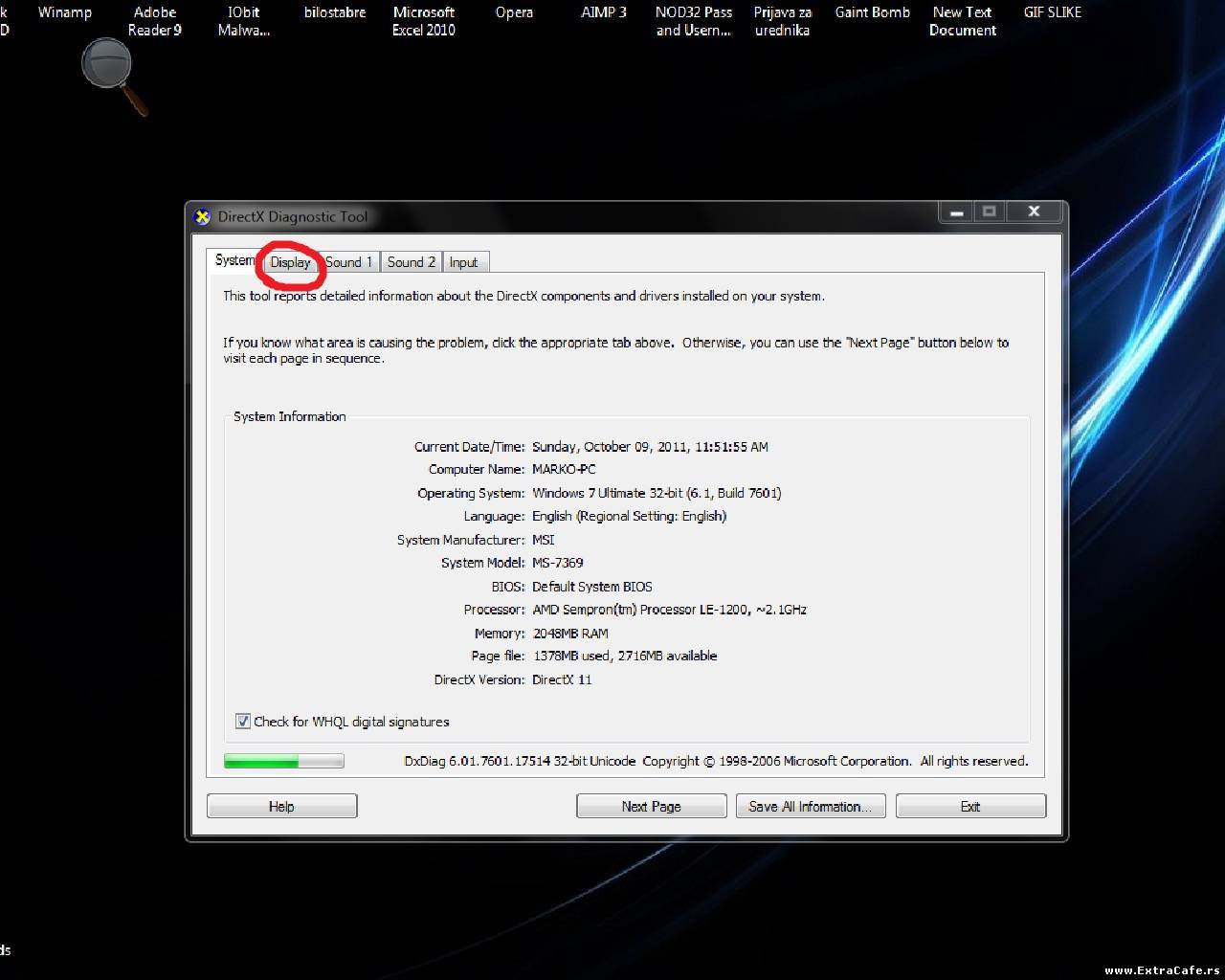Select Prijava za urednika desktop item
The height and width of the screenshot is (980, 1225).
pyautogui.click(x=783, y=21)
